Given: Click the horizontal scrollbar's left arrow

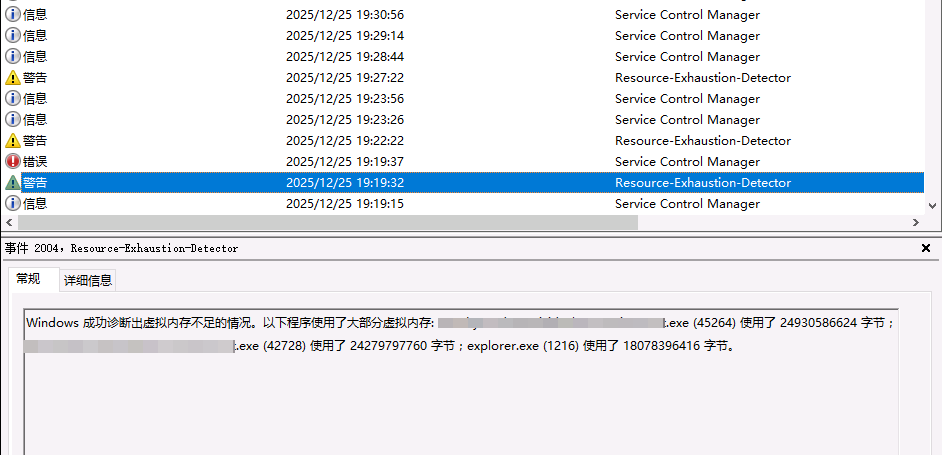Looking at the screenshot, I should [10, 222].
